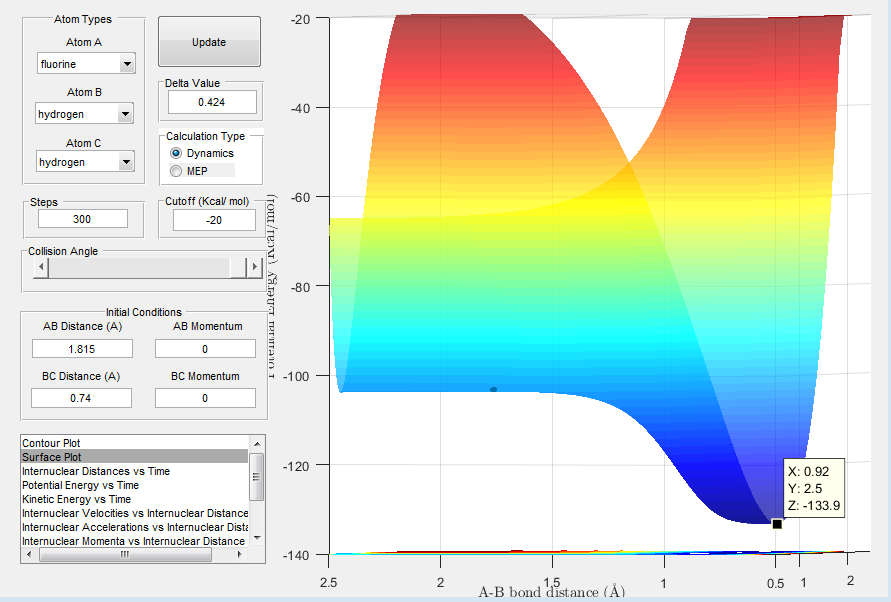Click the plot list scroll down arrow
Image resolution: width=891 pixels, height=602 pixels.
point(257,538)
